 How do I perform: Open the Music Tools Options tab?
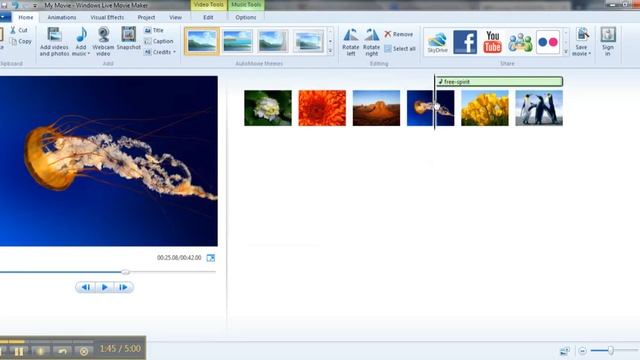246,18
